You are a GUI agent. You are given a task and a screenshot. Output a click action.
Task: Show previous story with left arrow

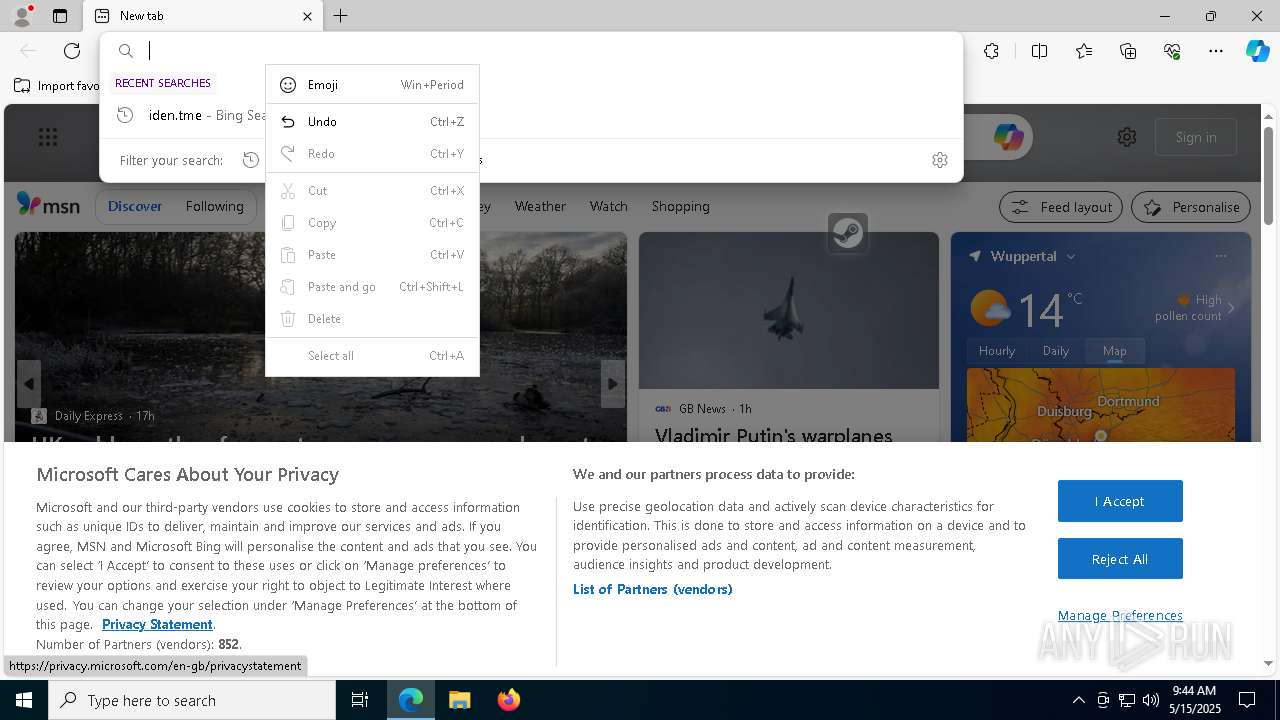coord(29,384)
